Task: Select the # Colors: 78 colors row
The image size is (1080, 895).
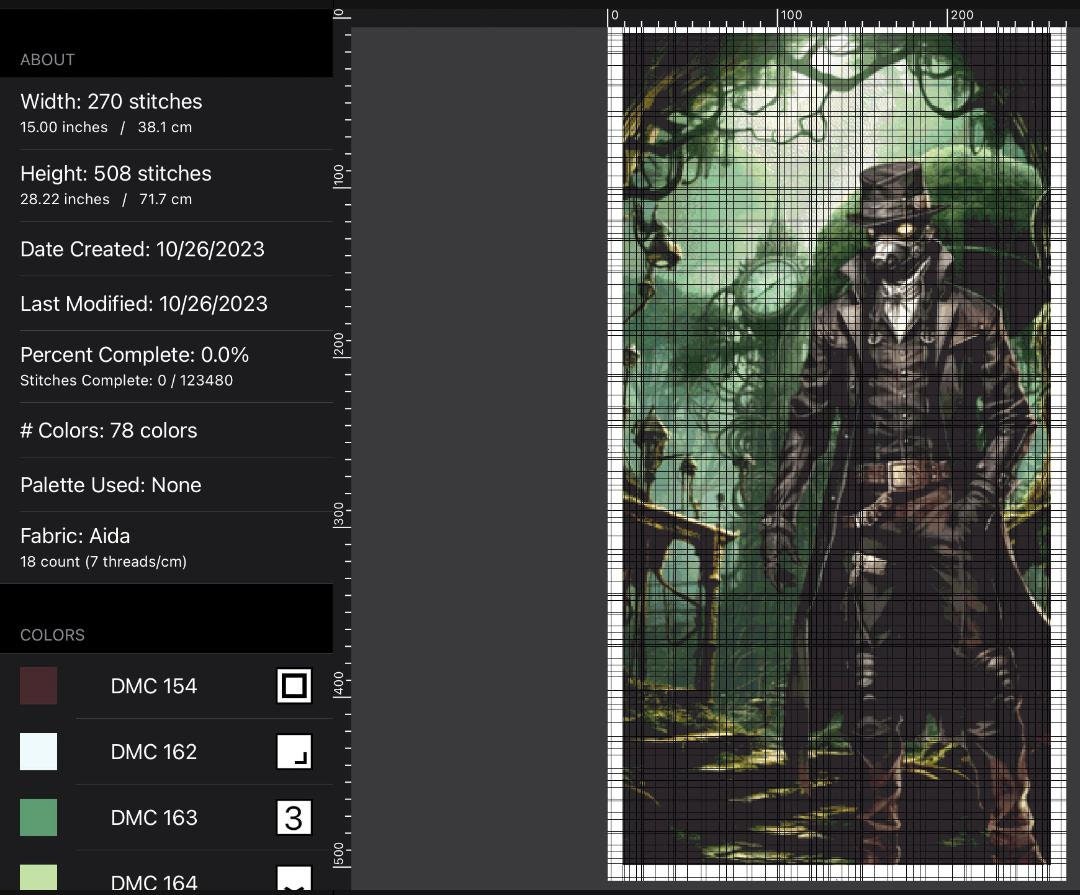Action: tap(166, 430)
